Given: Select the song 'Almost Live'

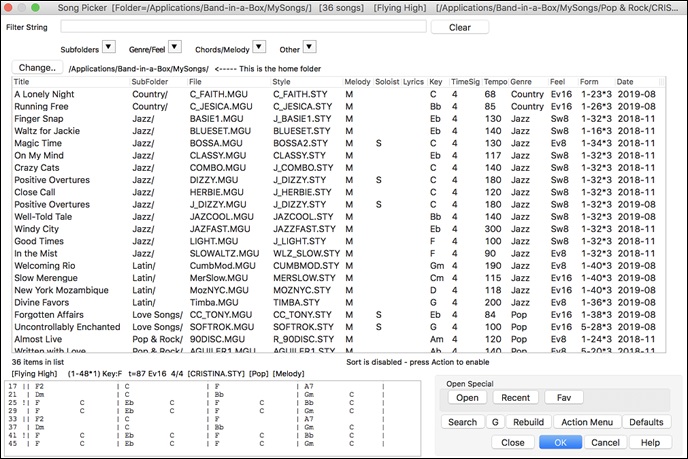Looking at the screenshot, I should (x=338, y=340).
